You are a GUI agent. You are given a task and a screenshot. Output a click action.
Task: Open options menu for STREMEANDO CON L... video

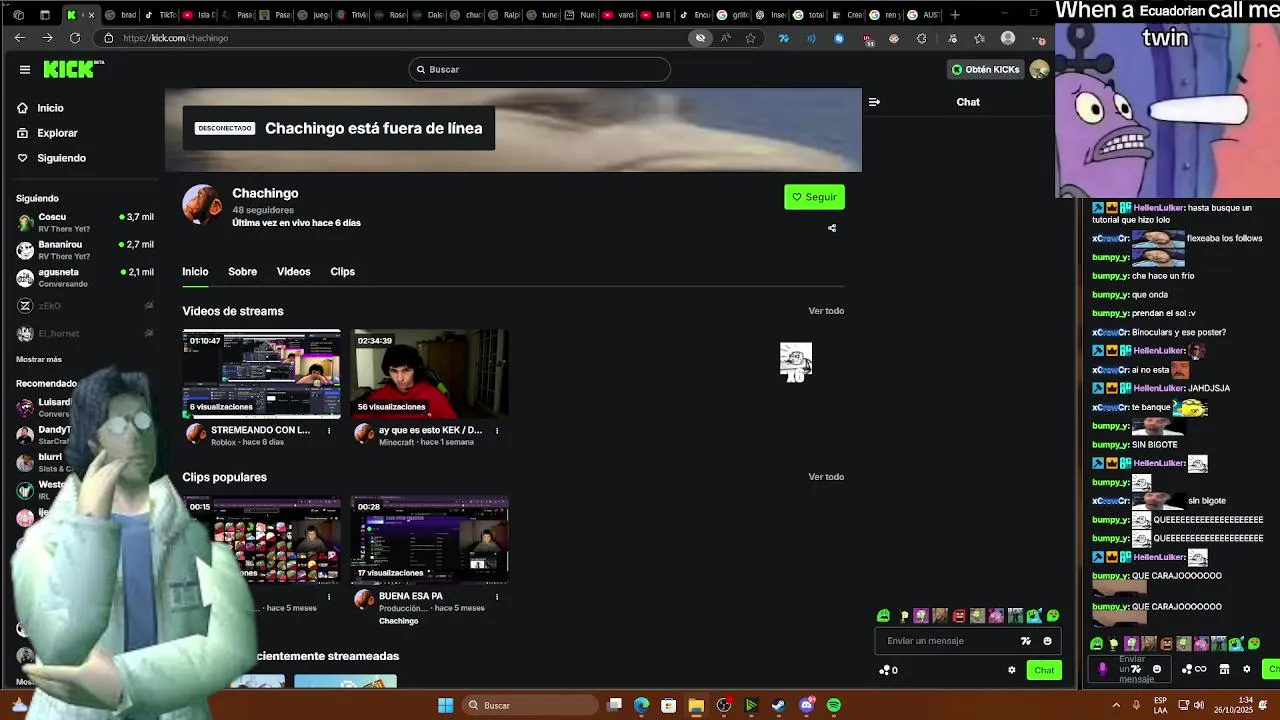(x=329, y=431)
